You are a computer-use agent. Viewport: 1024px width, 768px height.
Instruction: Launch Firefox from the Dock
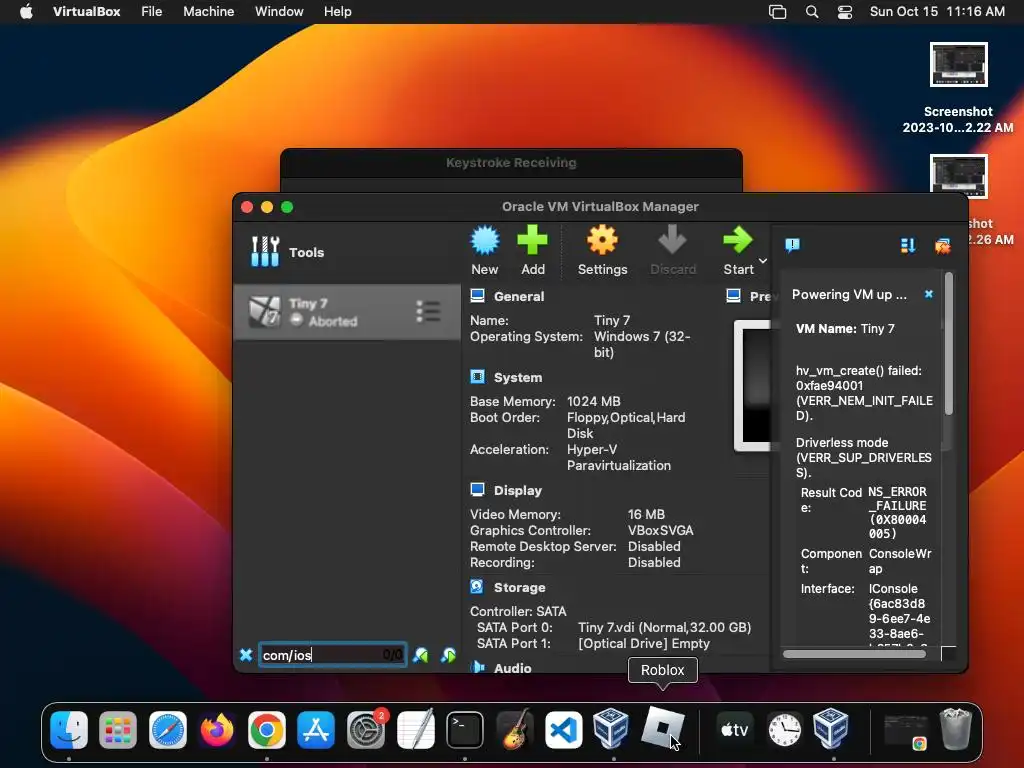tap(217, 729)
